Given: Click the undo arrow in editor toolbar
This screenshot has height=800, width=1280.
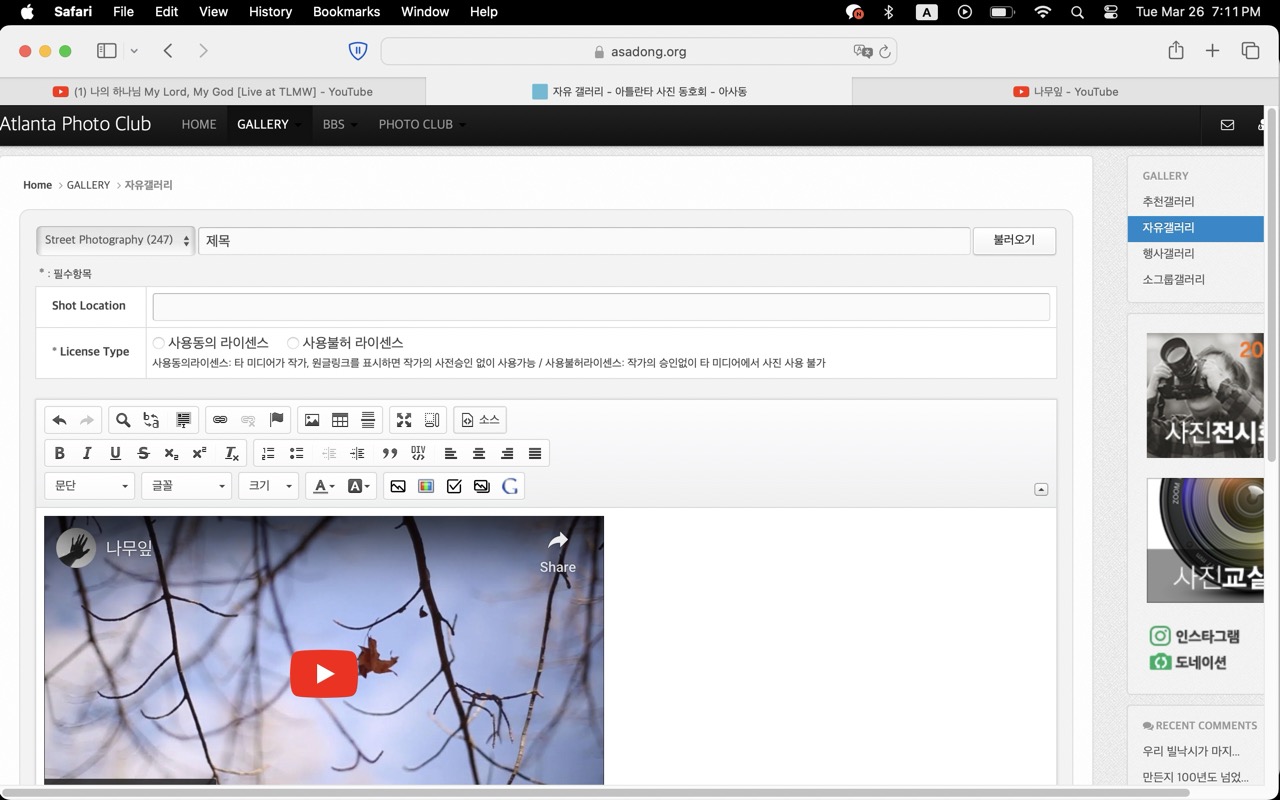Looking at the screenshot, I should [x=59, y=420].
